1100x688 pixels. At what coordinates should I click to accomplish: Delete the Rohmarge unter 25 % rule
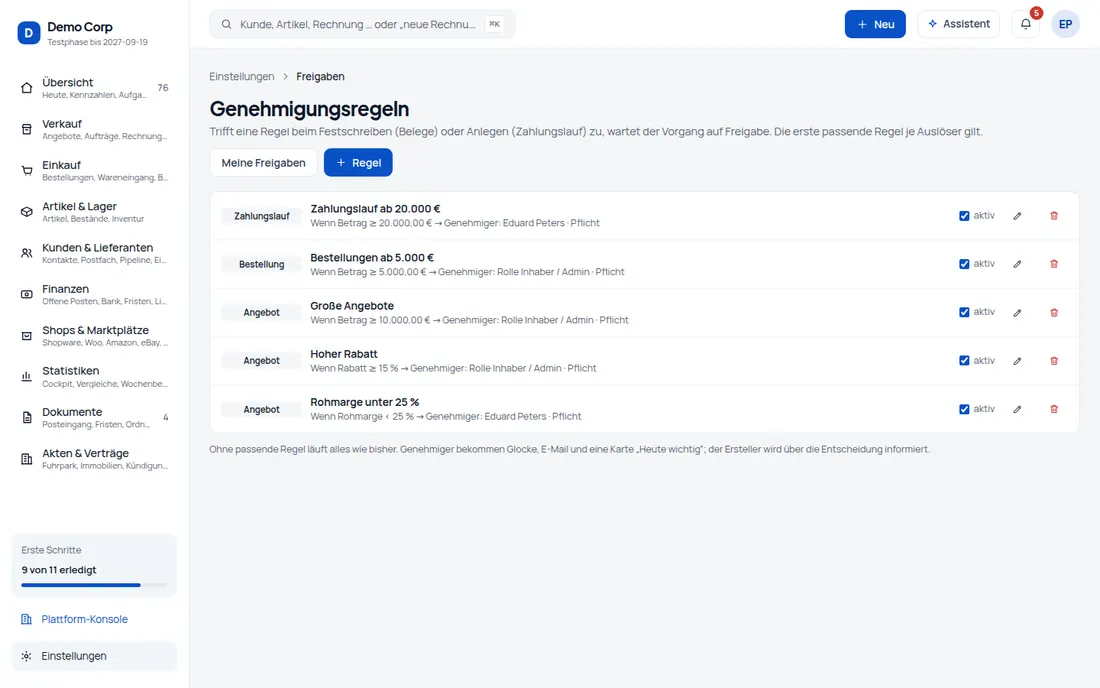(1054, 410)
